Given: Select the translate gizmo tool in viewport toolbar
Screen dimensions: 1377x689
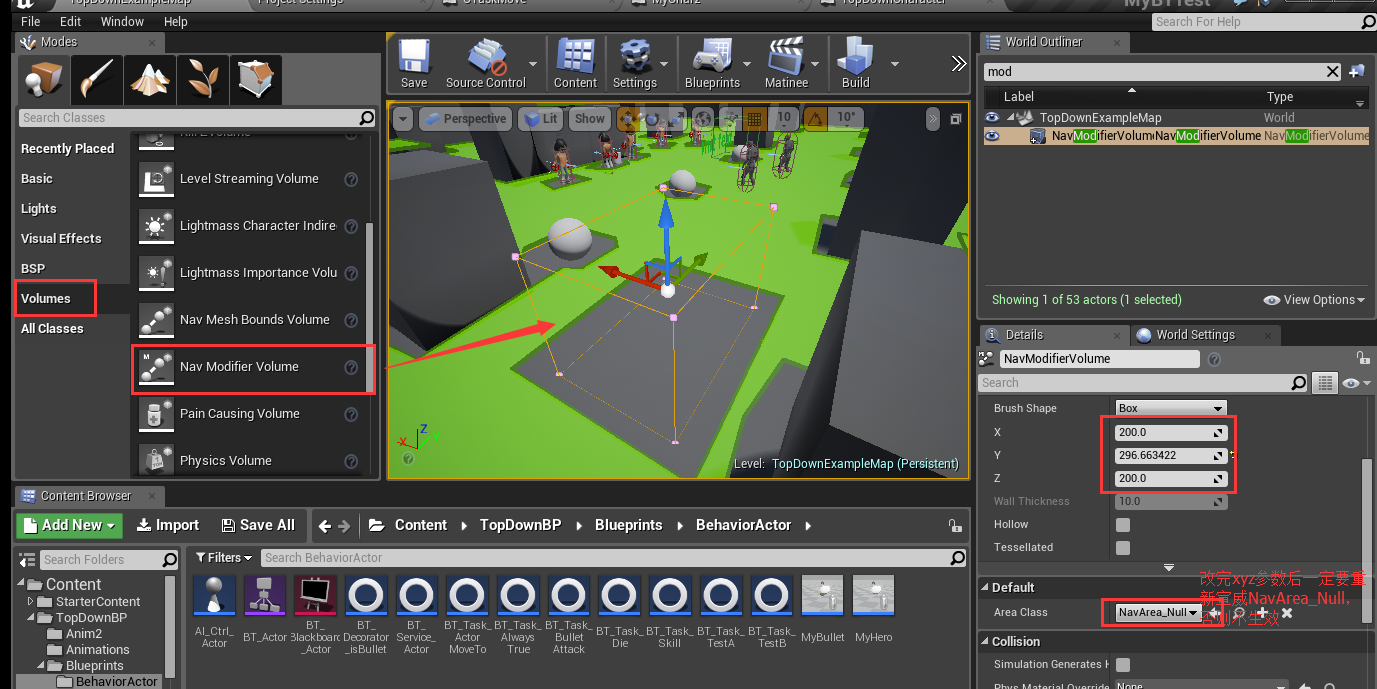Looking at the screenshot, I should click(627, 118).
